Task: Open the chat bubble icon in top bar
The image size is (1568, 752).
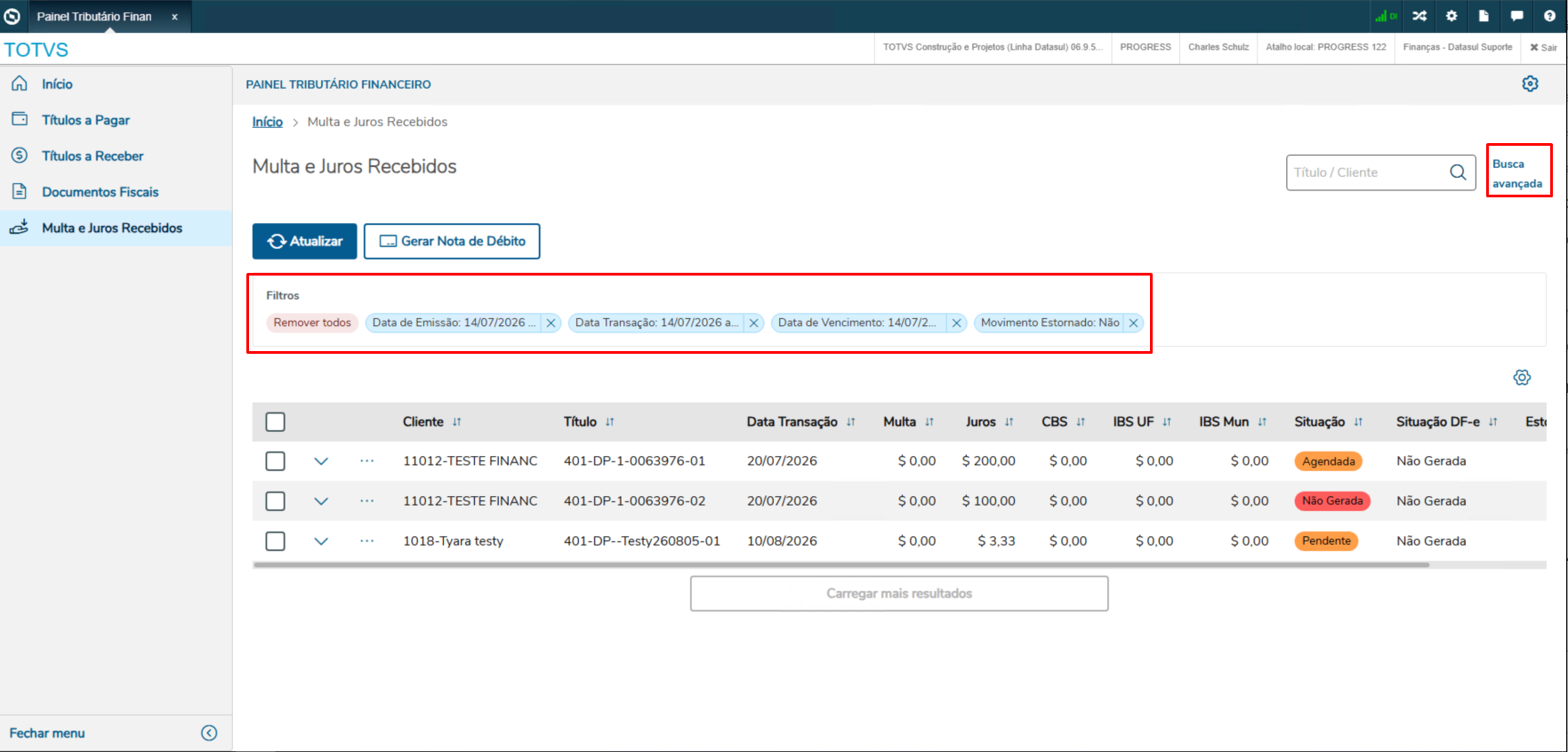Action: (1516, 16)
